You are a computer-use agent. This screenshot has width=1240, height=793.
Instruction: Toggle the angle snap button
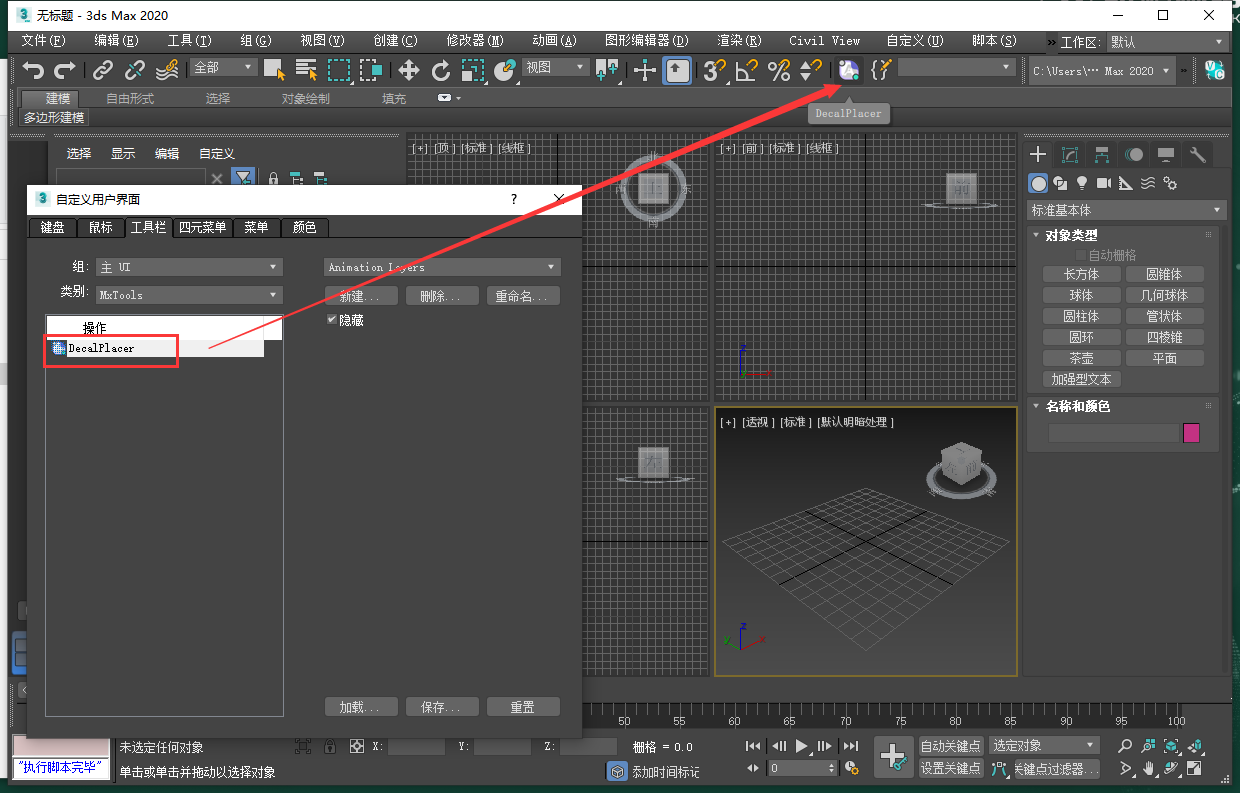[746, 70]
